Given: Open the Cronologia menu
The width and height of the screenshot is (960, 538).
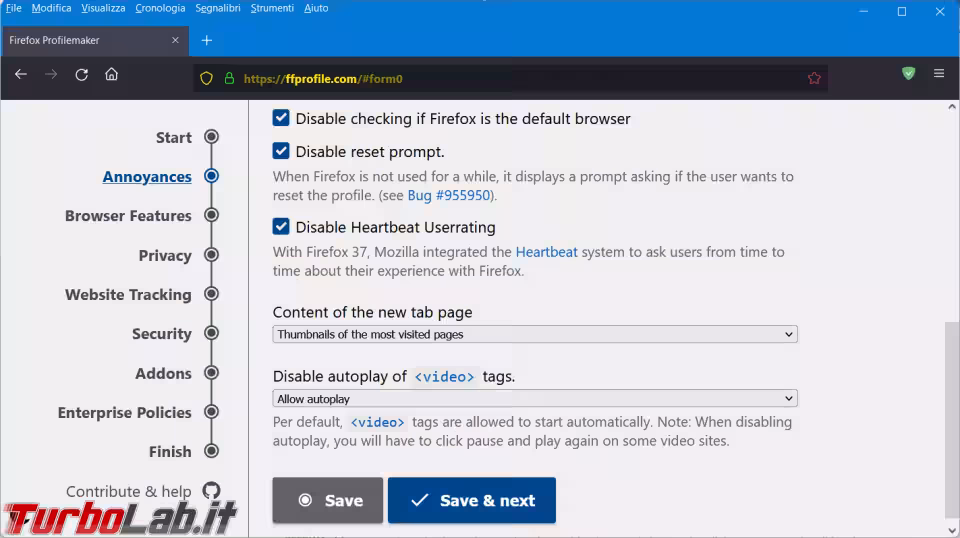Looking at the screenshot, I should (160, 8).
